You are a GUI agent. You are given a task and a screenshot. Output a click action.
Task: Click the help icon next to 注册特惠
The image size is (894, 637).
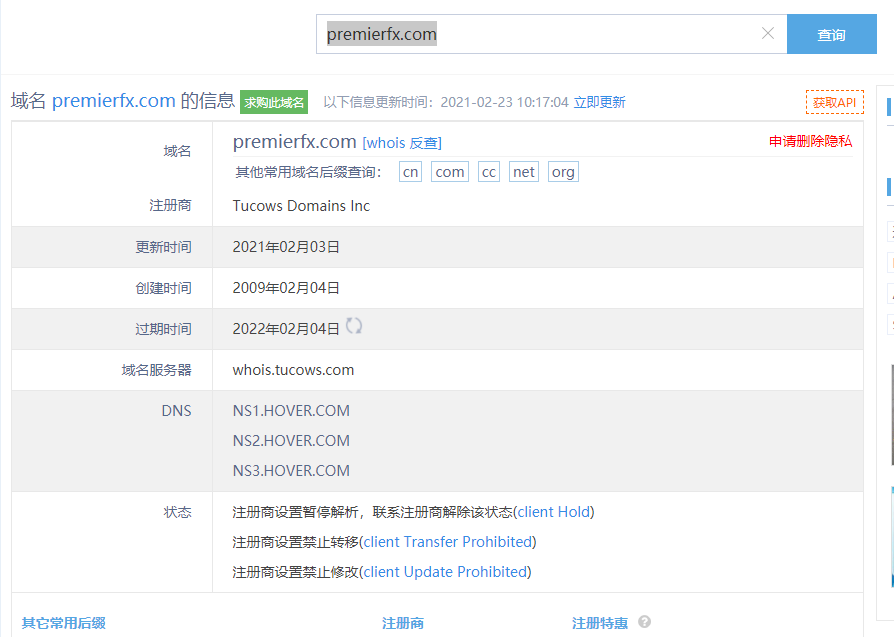[x=644, y=622]
